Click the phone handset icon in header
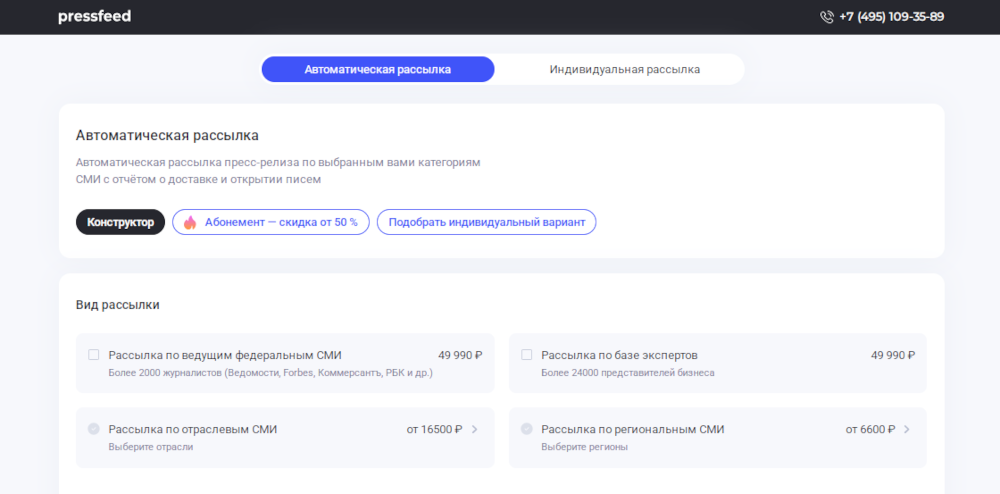Screen dimensions: 1000x494 point(827,17)
